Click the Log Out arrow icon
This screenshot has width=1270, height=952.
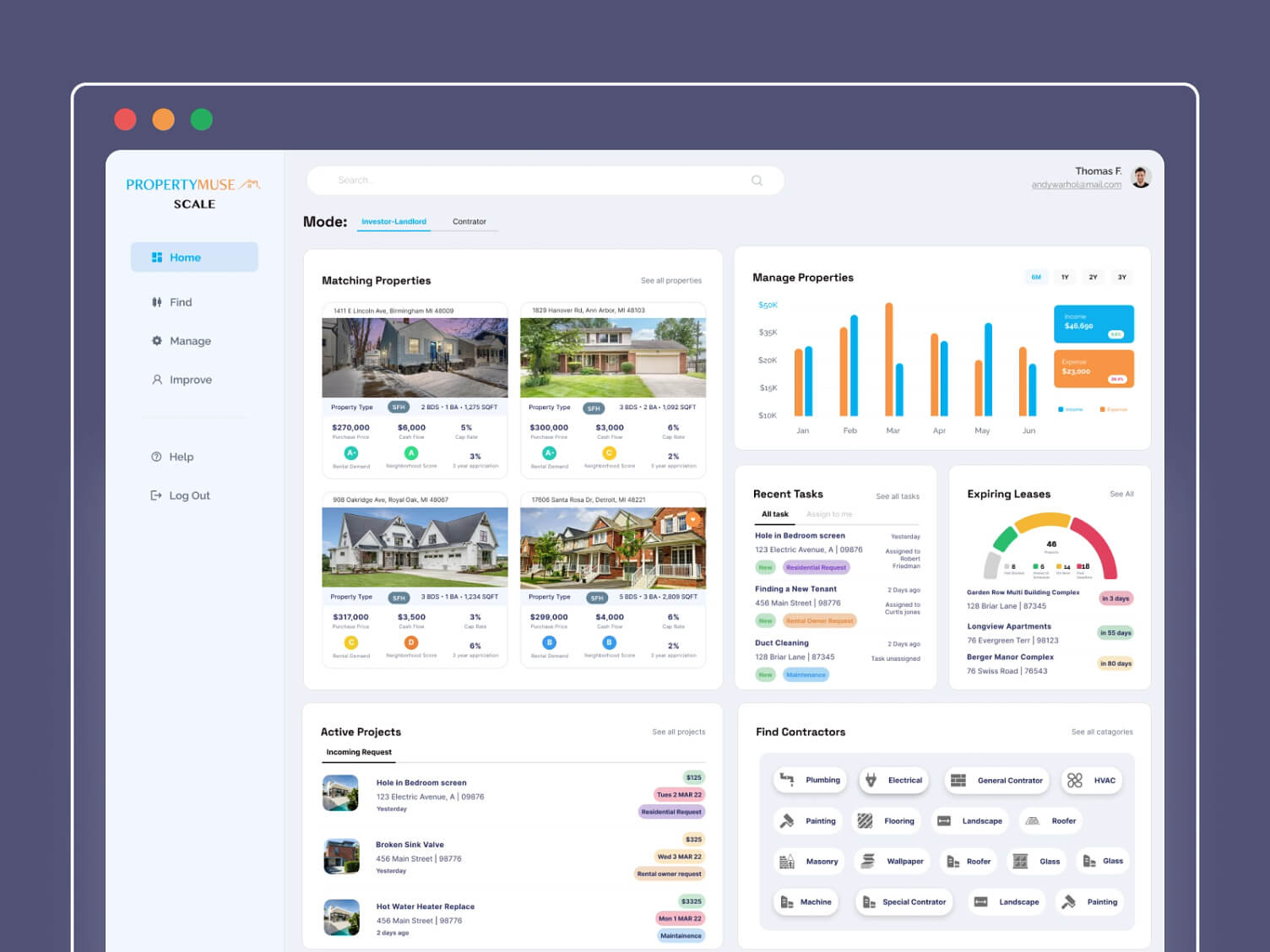156,495
